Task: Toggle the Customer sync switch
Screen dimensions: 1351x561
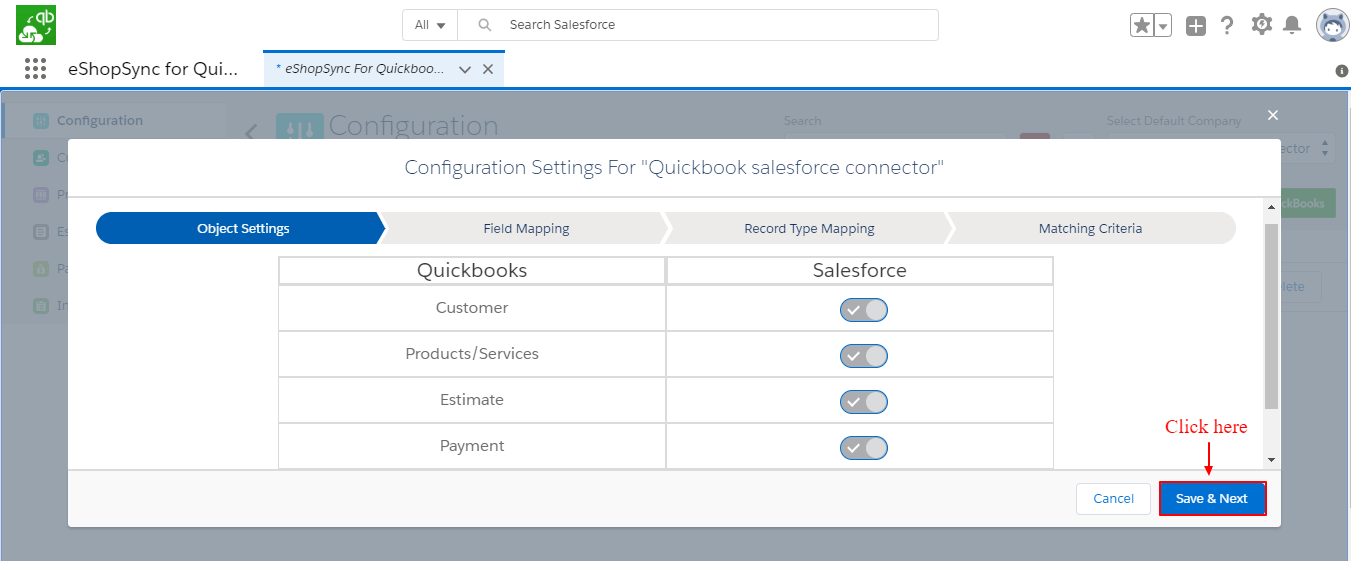Action: (x=863, y=310)
